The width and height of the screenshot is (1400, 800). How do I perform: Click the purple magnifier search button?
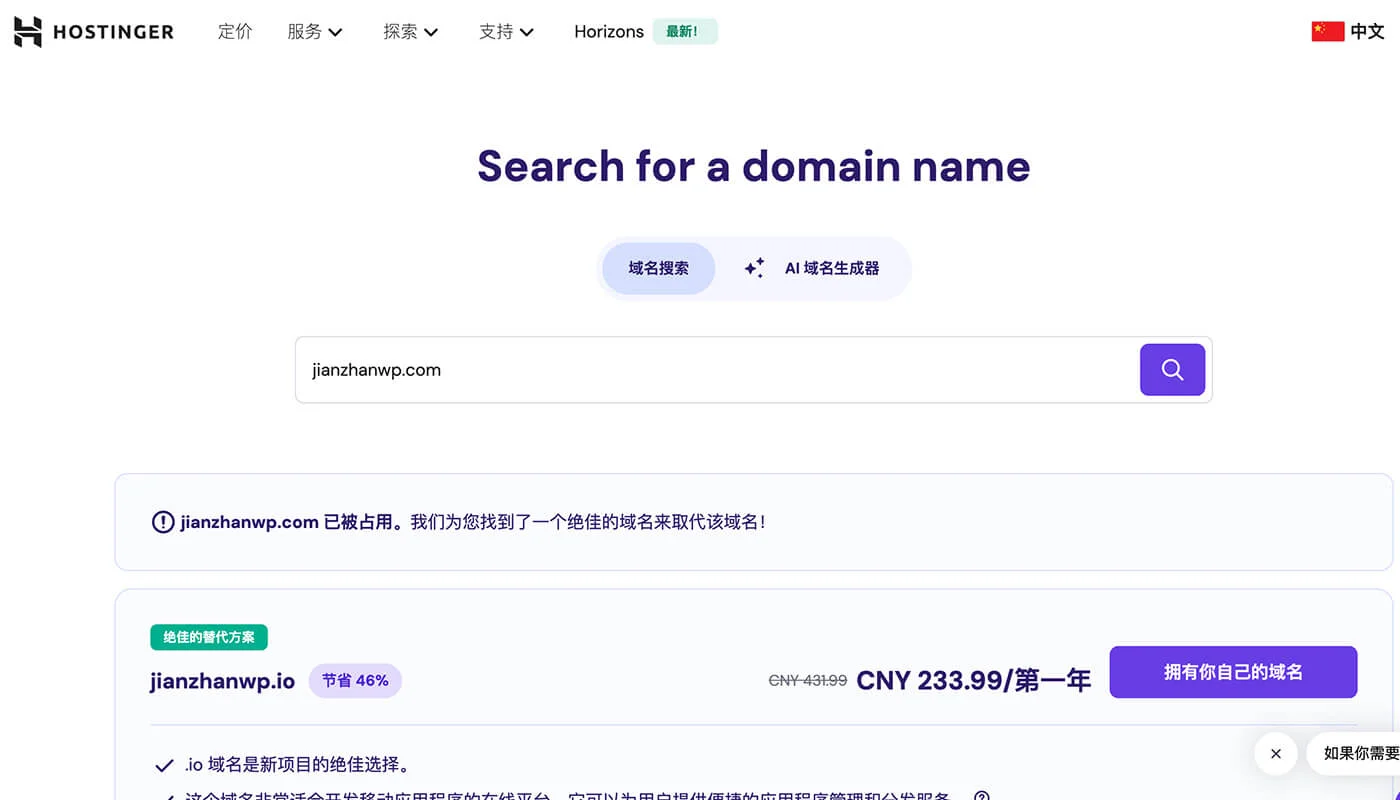tap(1172, 370)
